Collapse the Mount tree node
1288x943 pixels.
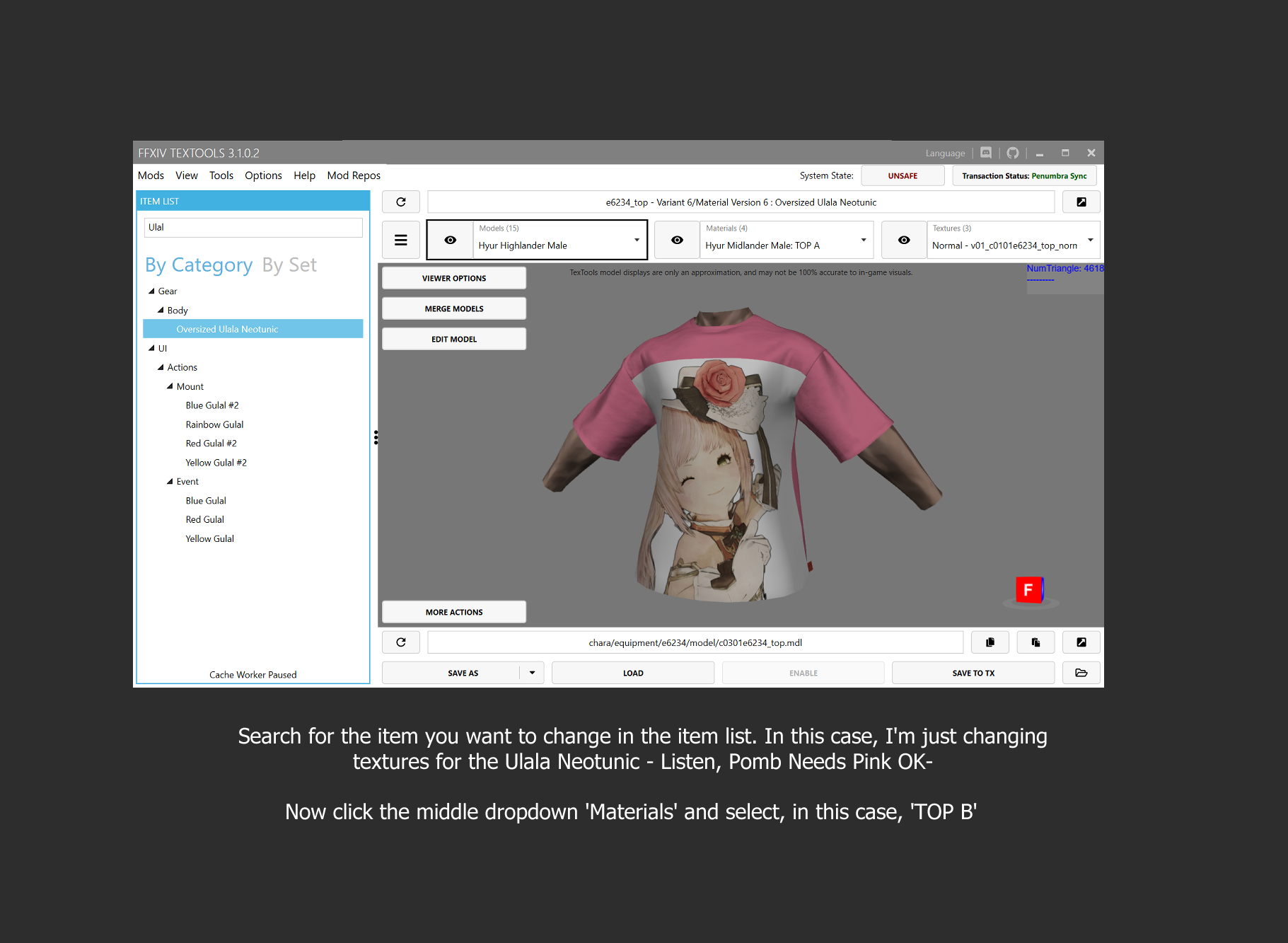(170, 386)
